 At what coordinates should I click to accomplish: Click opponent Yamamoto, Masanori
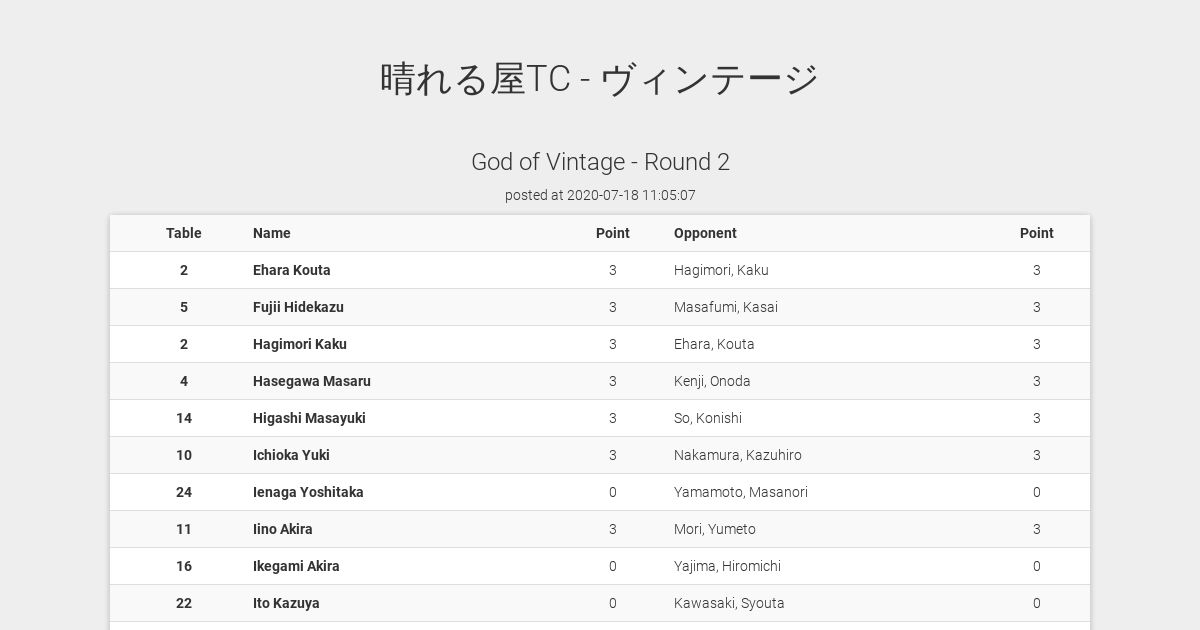pyautogui.click(x=741, y=492)
